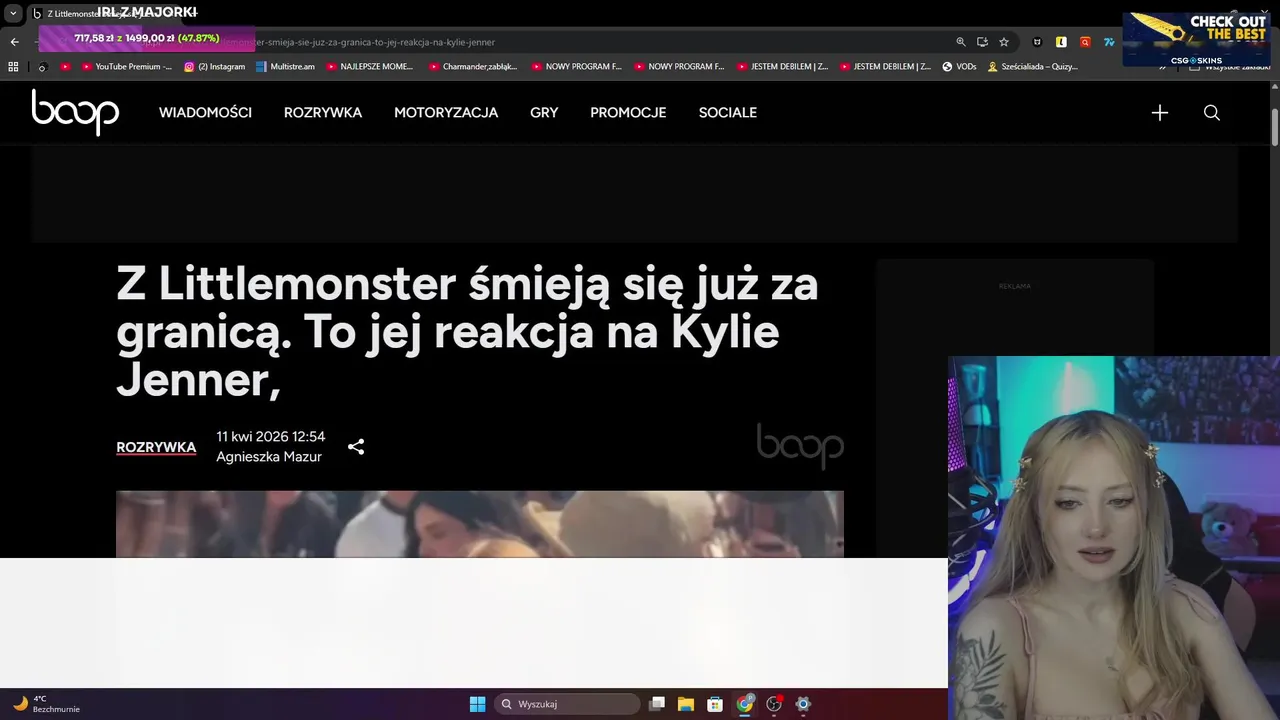Share the article via share icon
The image size is (1280, 720).
coord(356,447)
